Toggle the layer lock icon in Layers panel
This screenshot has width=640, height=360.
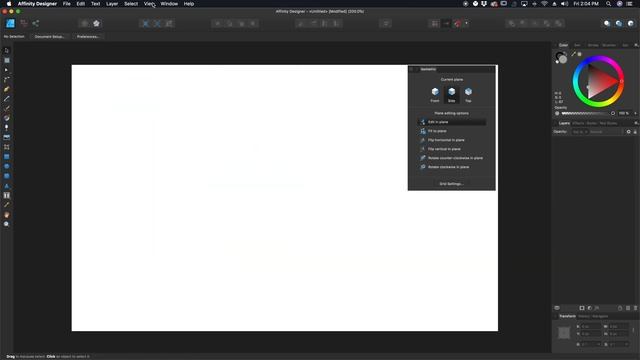coord(635,132)
